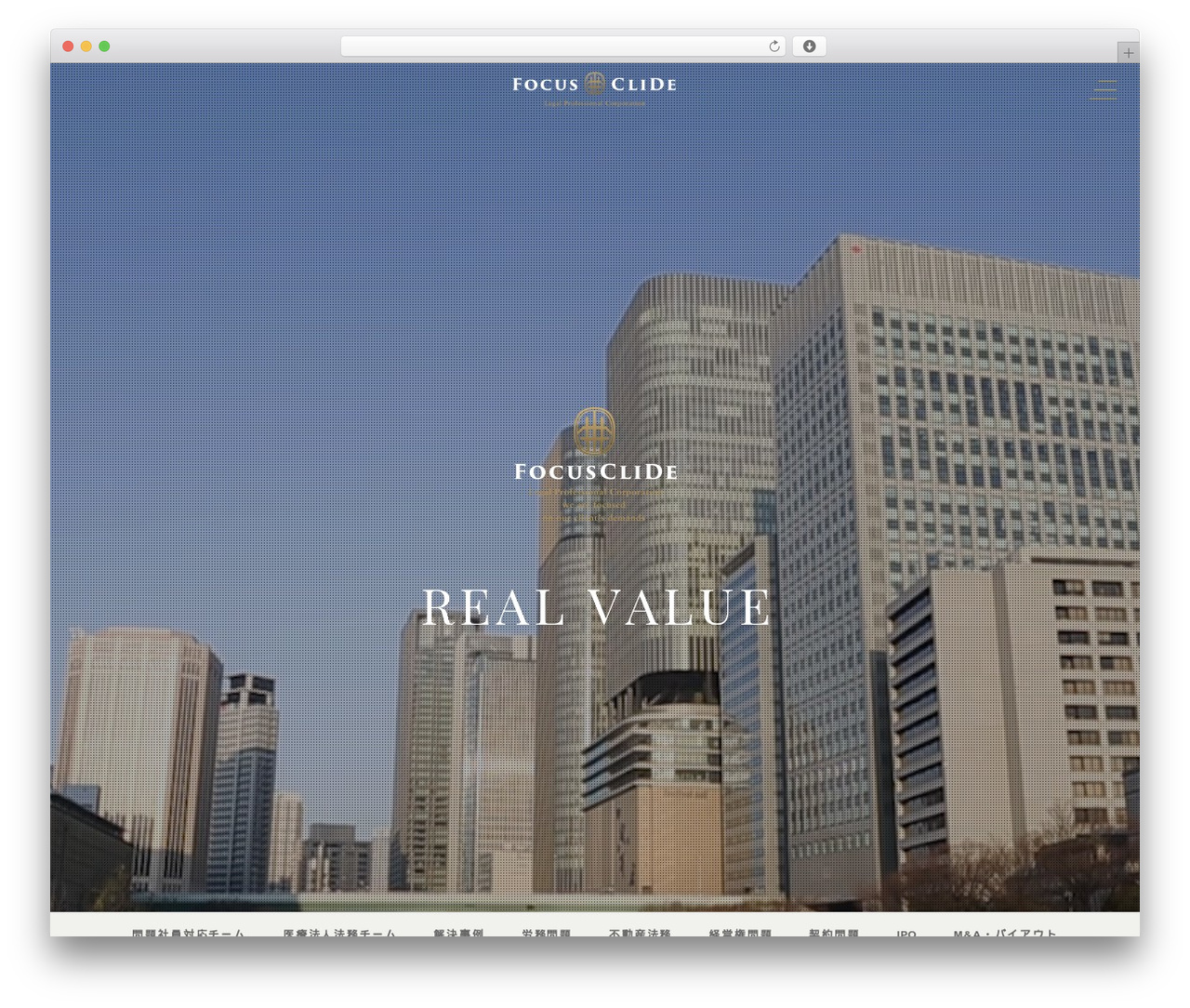Close the window with red button
The width and height of the screenshot is (1190, 1008).
click(x=68, y=46)
